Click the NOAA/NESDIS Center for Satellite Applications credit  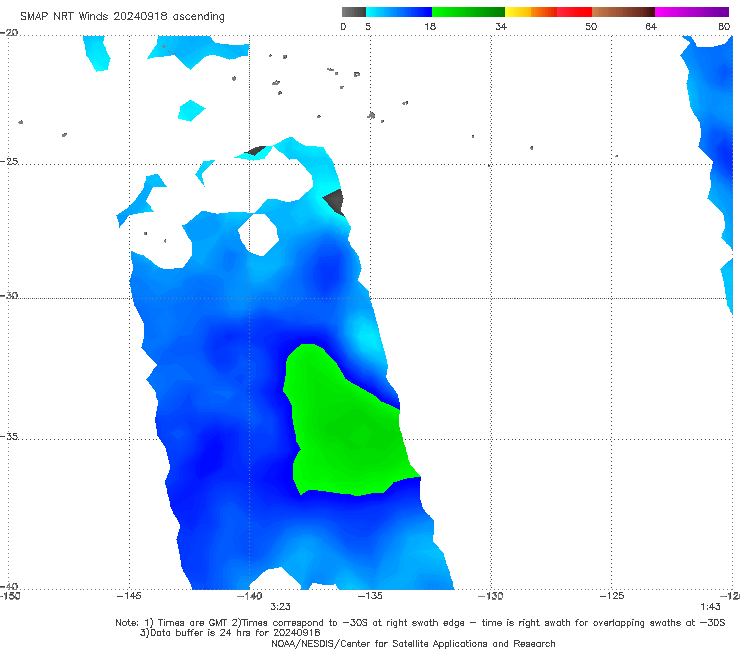pyautogui.click(x=413, y=643)
